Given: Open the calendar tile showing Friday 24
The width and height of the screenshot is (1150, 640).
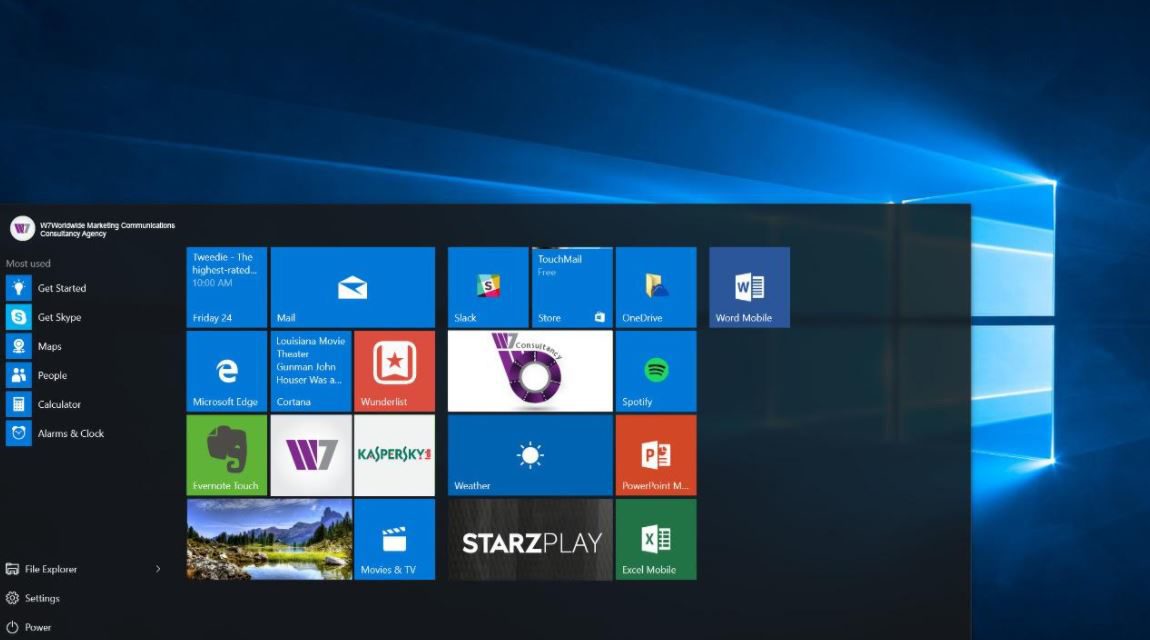Looking at the screenshot, I should coord(227,287).
